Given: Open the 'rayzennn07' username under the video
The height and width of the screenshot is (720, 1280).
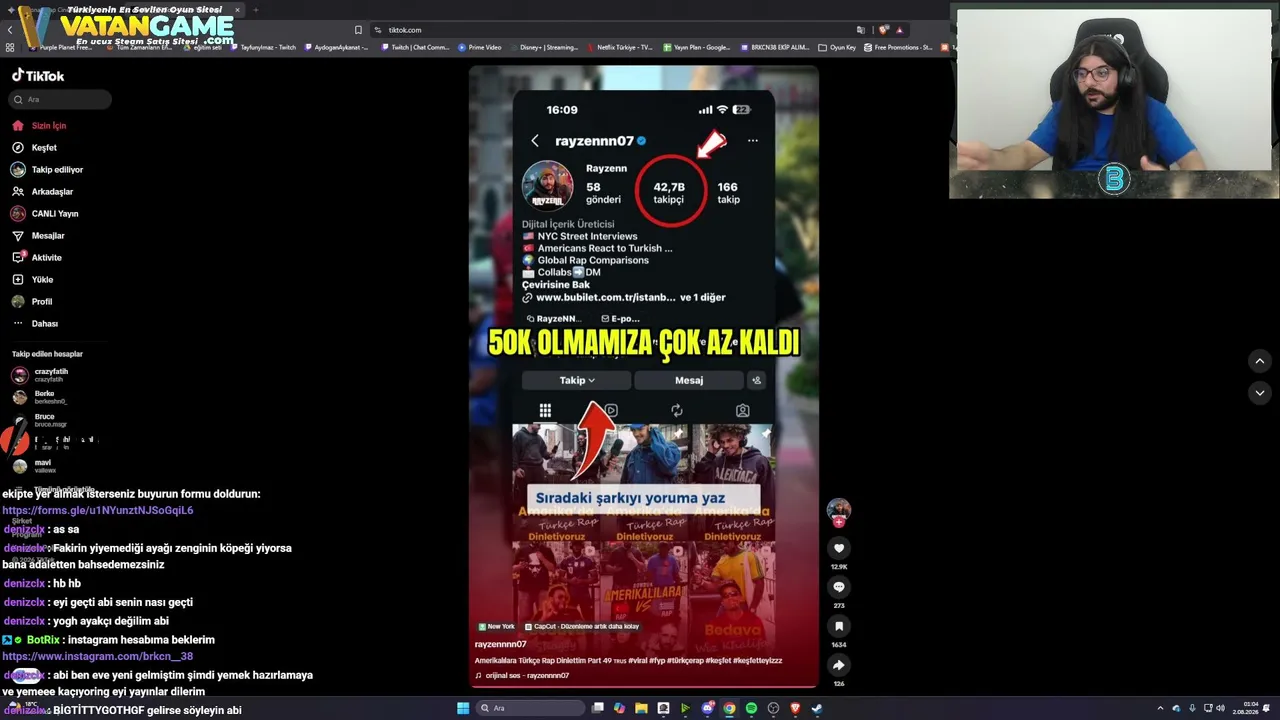Looking at the screenshot, I should [500, 645].
